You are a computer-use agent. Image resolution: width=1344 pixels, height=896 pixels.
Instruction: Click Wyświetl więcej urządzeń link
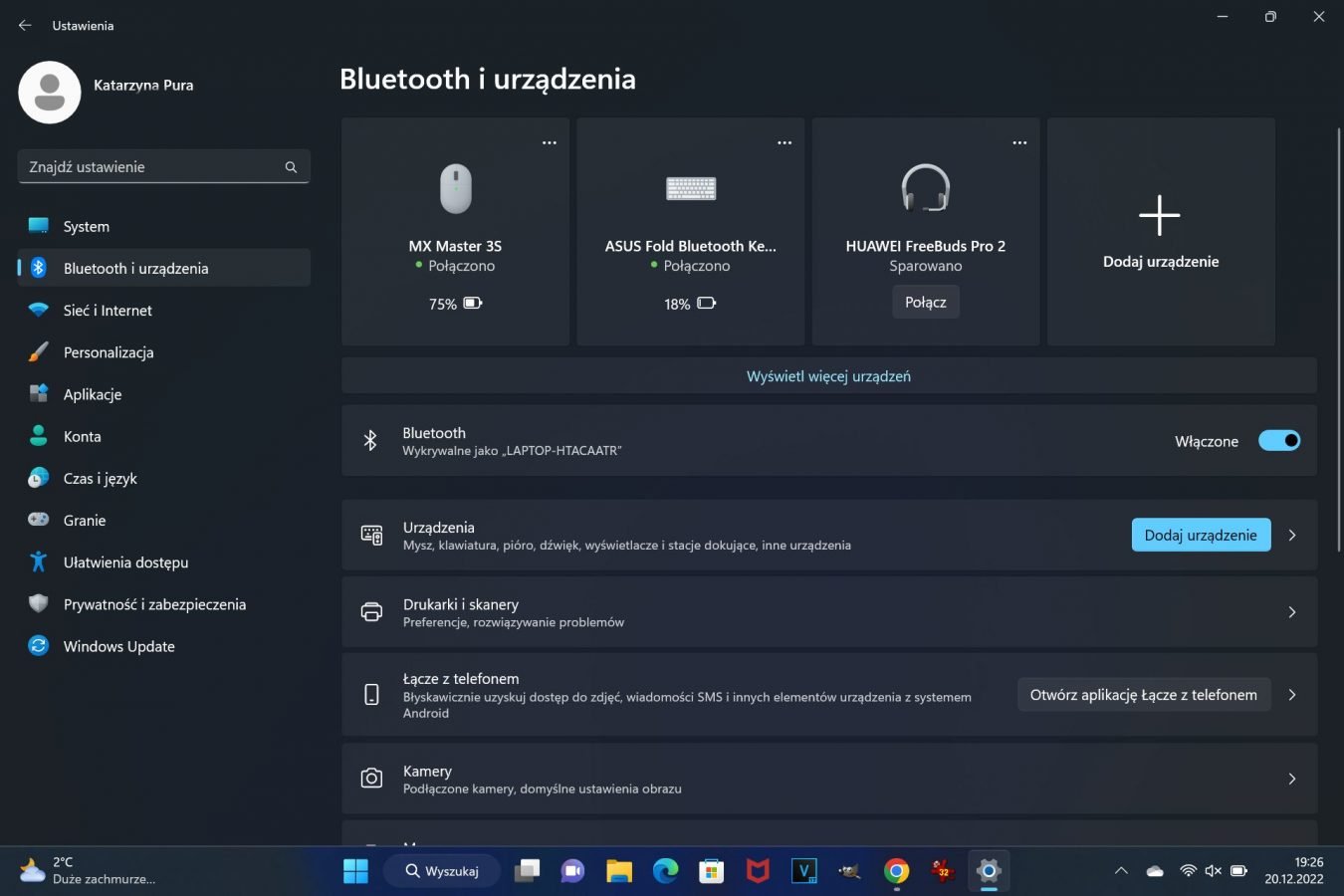[828, 376]
